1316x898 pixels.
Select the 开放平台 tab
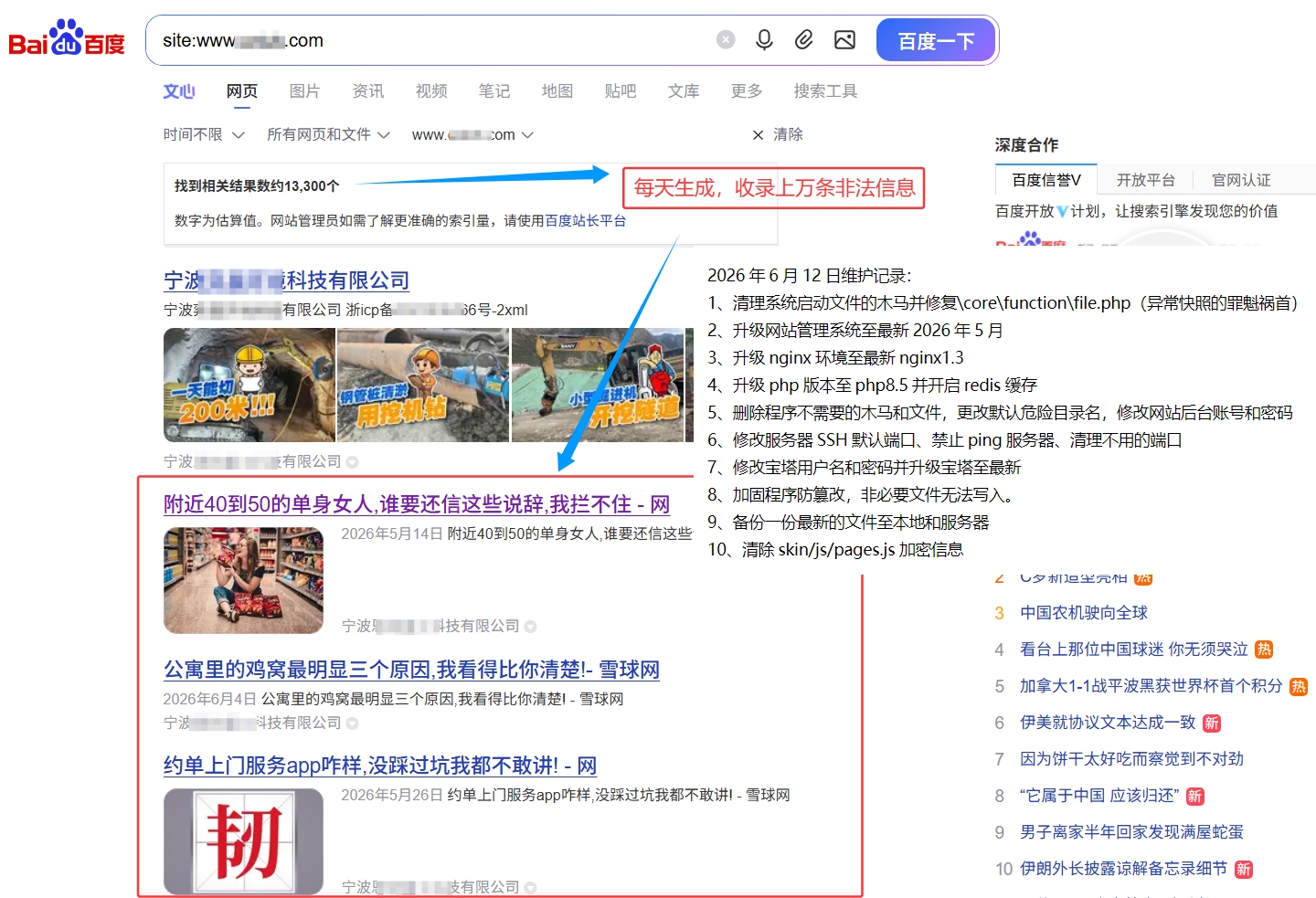tap(1146, 180)
